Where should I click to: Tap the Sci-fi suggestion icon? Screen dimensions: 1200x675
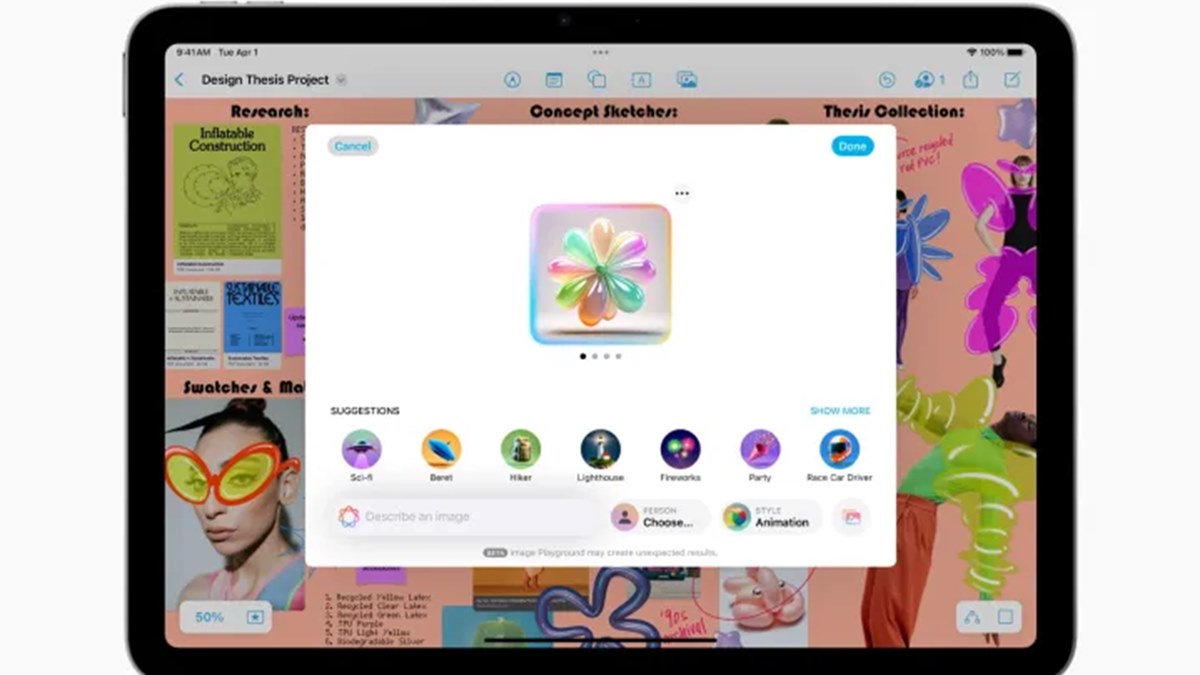361,450
